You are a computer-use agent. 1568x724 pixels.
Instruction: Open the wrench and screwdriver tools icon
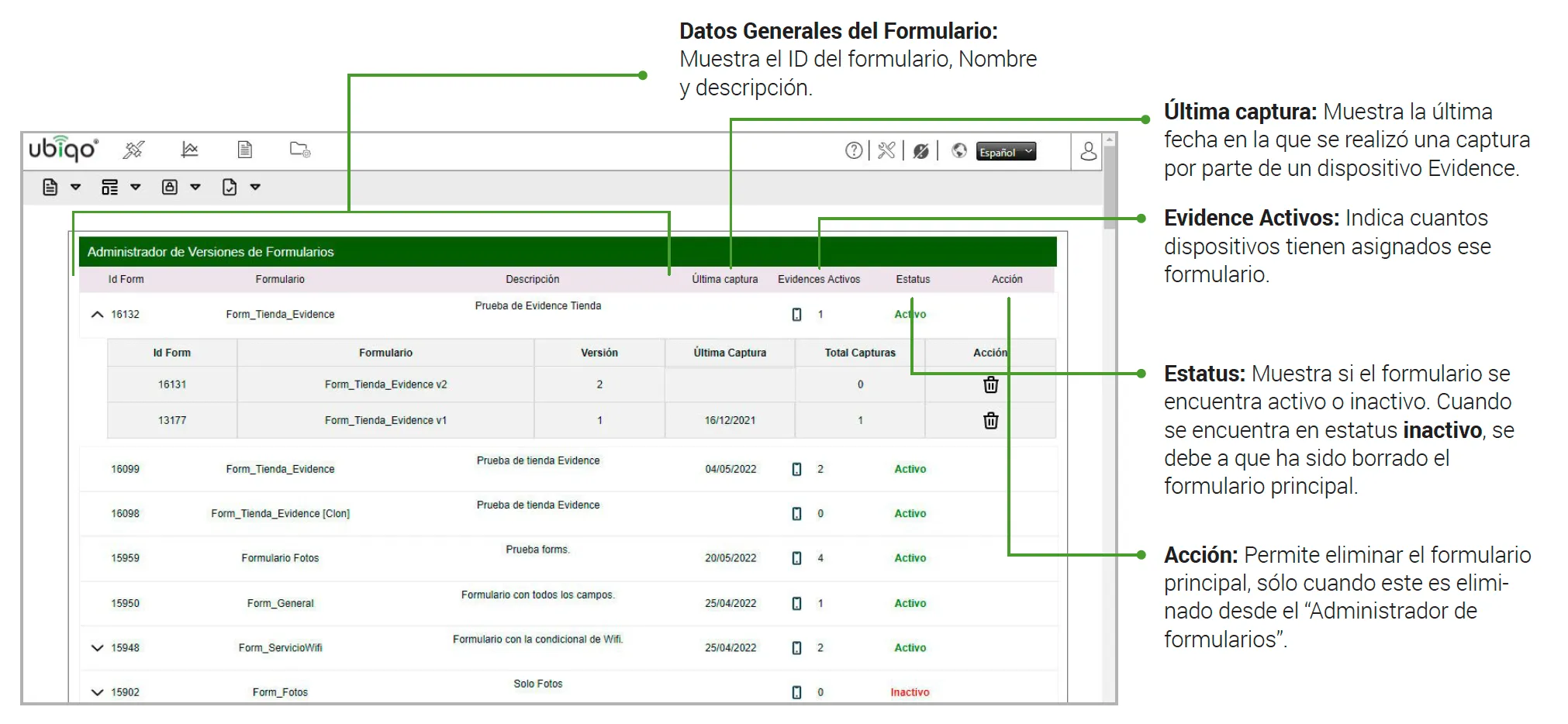click(886, 150)
